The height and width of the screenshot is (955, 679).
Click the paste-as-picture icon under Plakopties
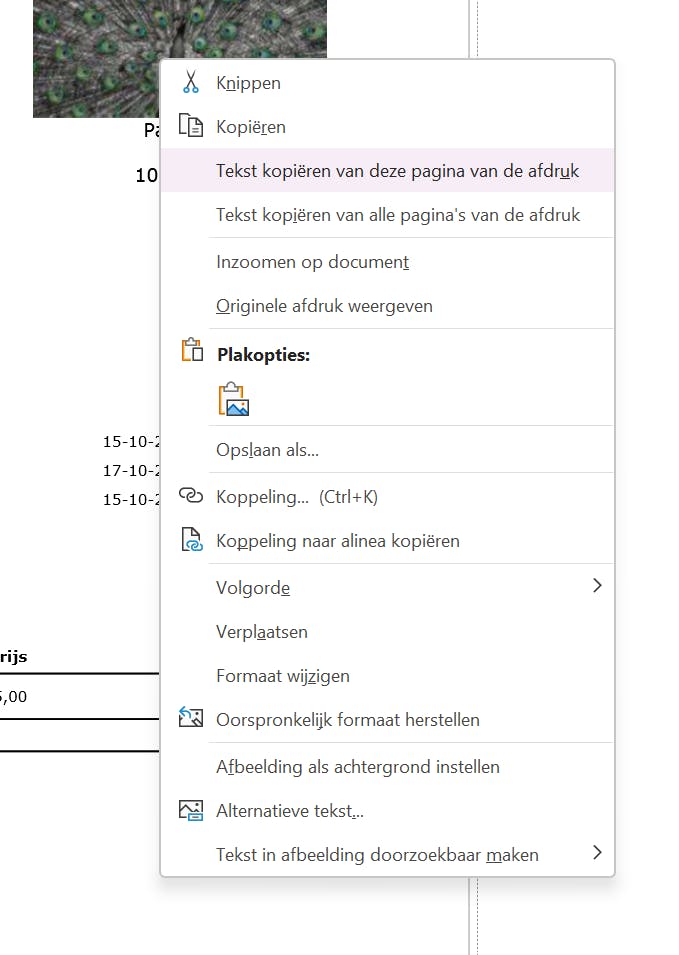pos(234,399)
